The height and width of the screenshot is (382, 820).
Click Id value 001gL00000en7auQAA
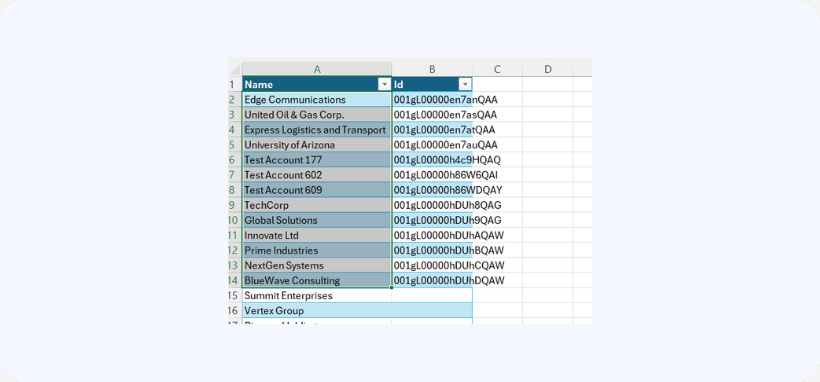[x=445, y=145]
